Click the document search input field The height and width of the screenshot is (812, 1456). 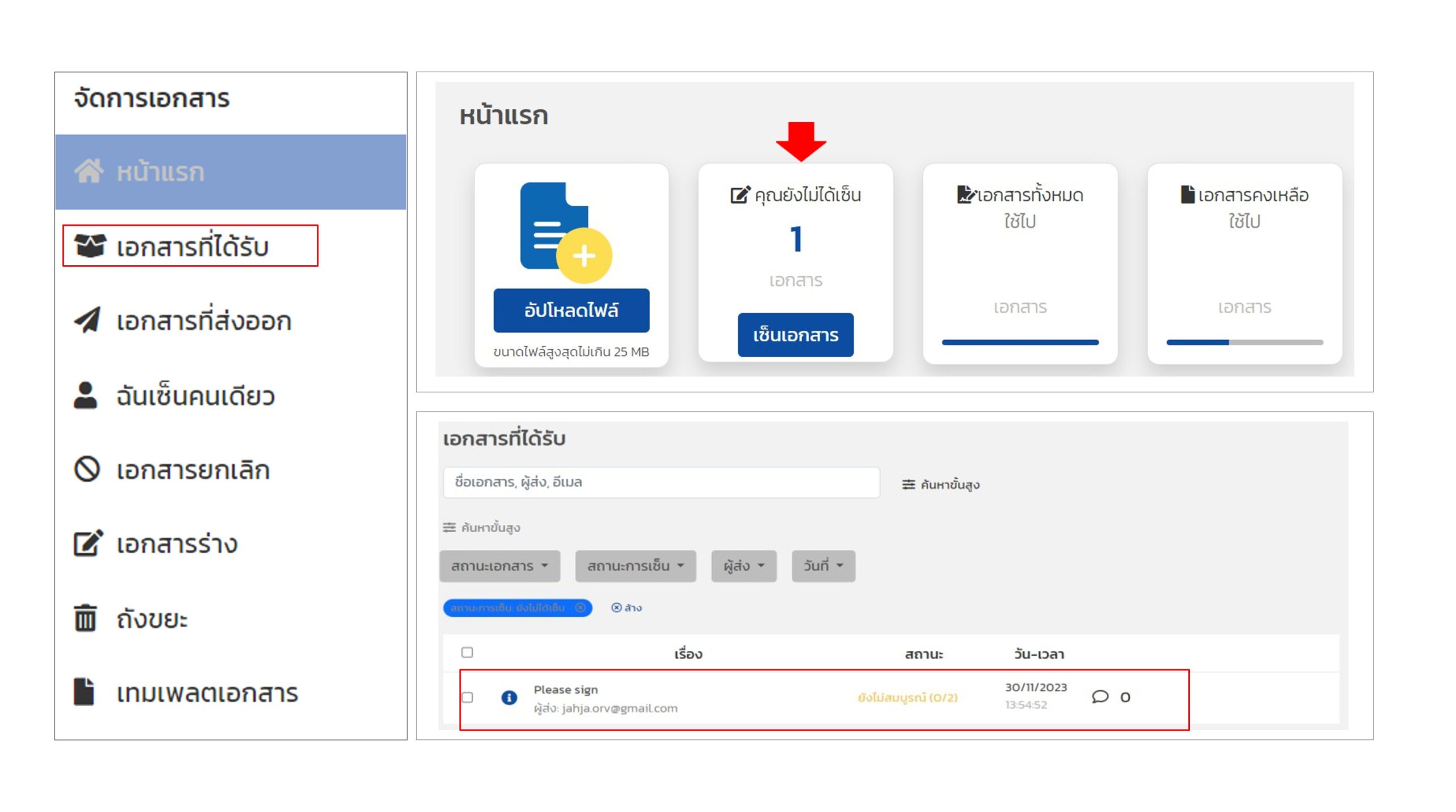tap(661, 483)
